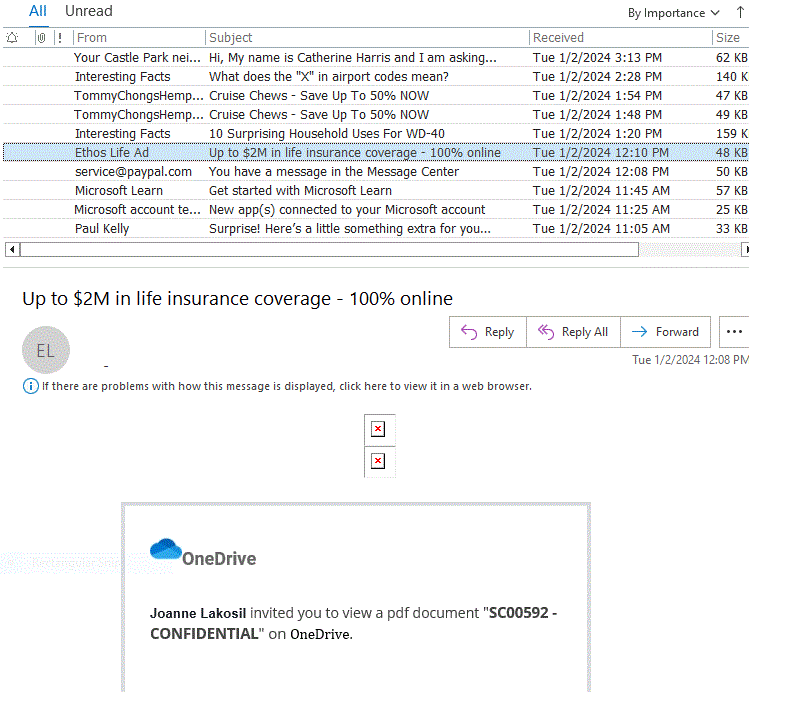Click the horizontal scrollbar left arrow
This screenshot has width=788, height=712.
[x=12, y=249]
